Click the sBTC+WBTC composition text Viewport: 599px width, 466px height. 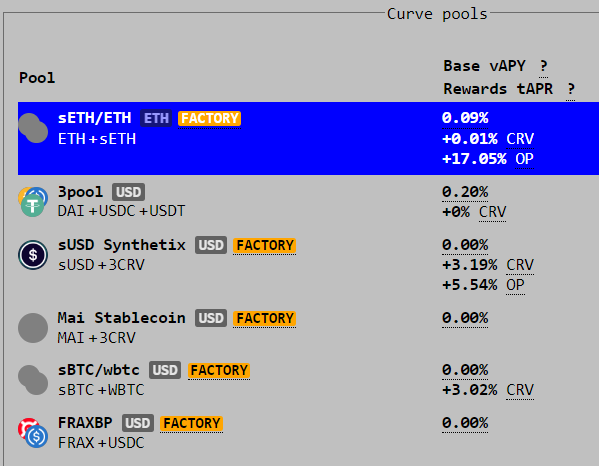click(101, 390)
